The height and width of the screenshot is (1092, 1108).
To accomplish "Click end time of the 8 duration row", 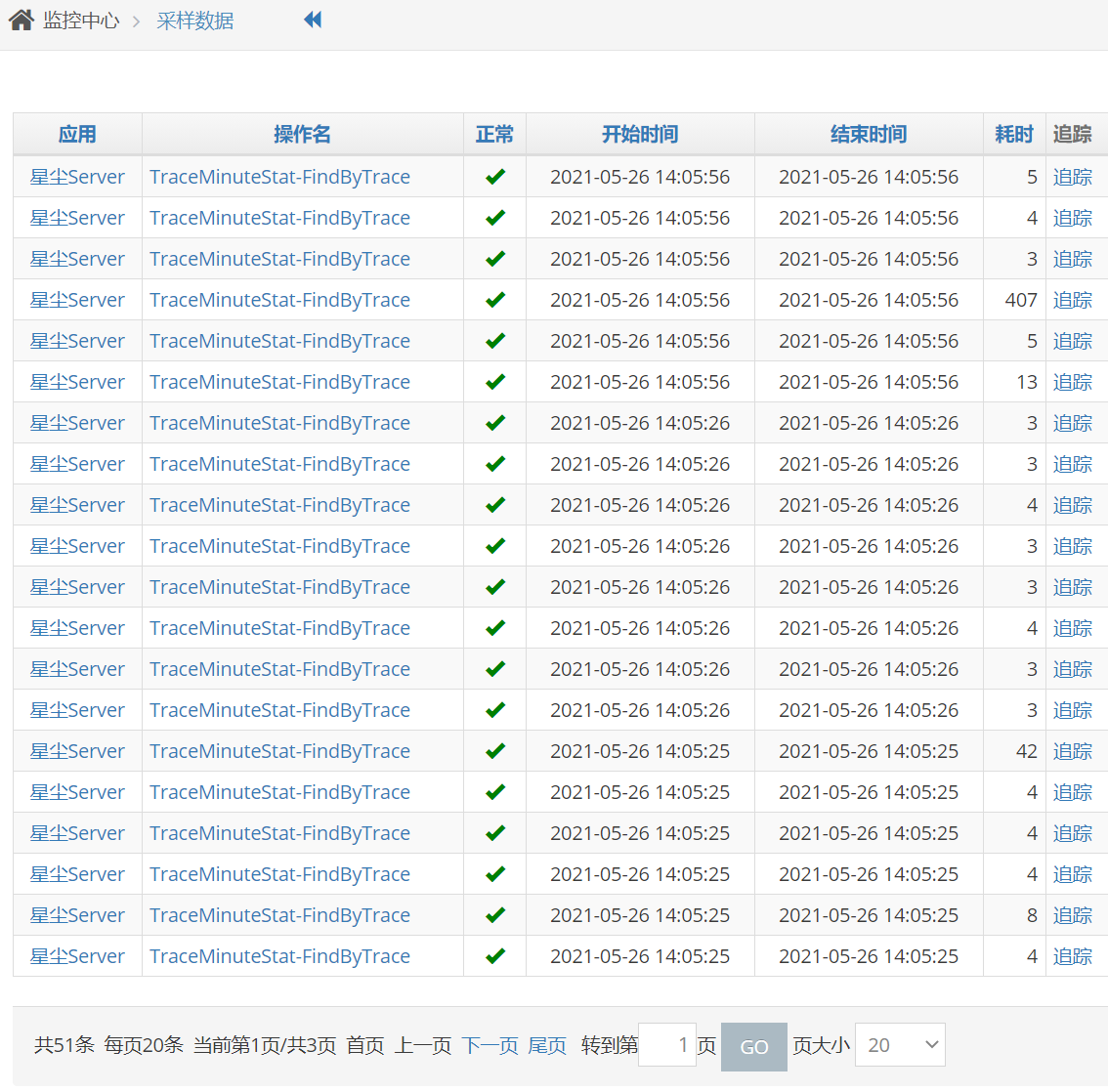I will click(869, 914).
